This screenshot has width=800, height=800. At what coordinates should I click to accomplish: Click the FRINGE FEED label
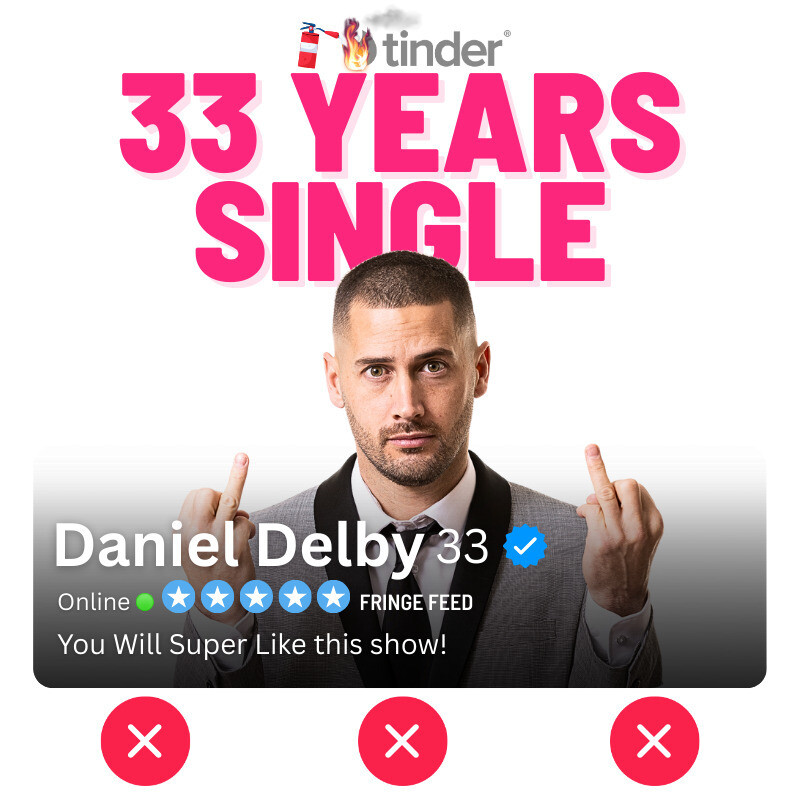pyautogui.click(x=416, y=603)
